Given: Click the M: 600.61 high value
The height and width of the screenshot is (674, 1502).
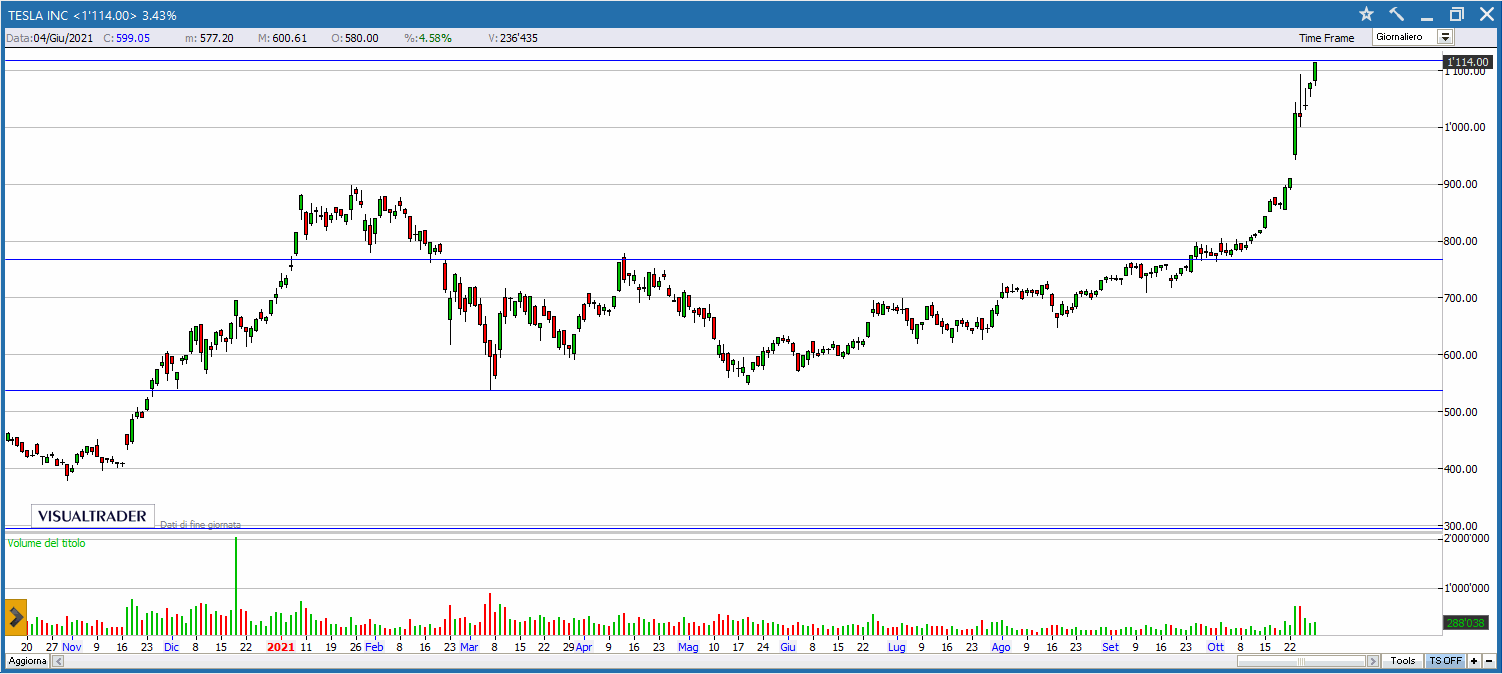Looking at the screenshot, I should (x=282, y=38).
